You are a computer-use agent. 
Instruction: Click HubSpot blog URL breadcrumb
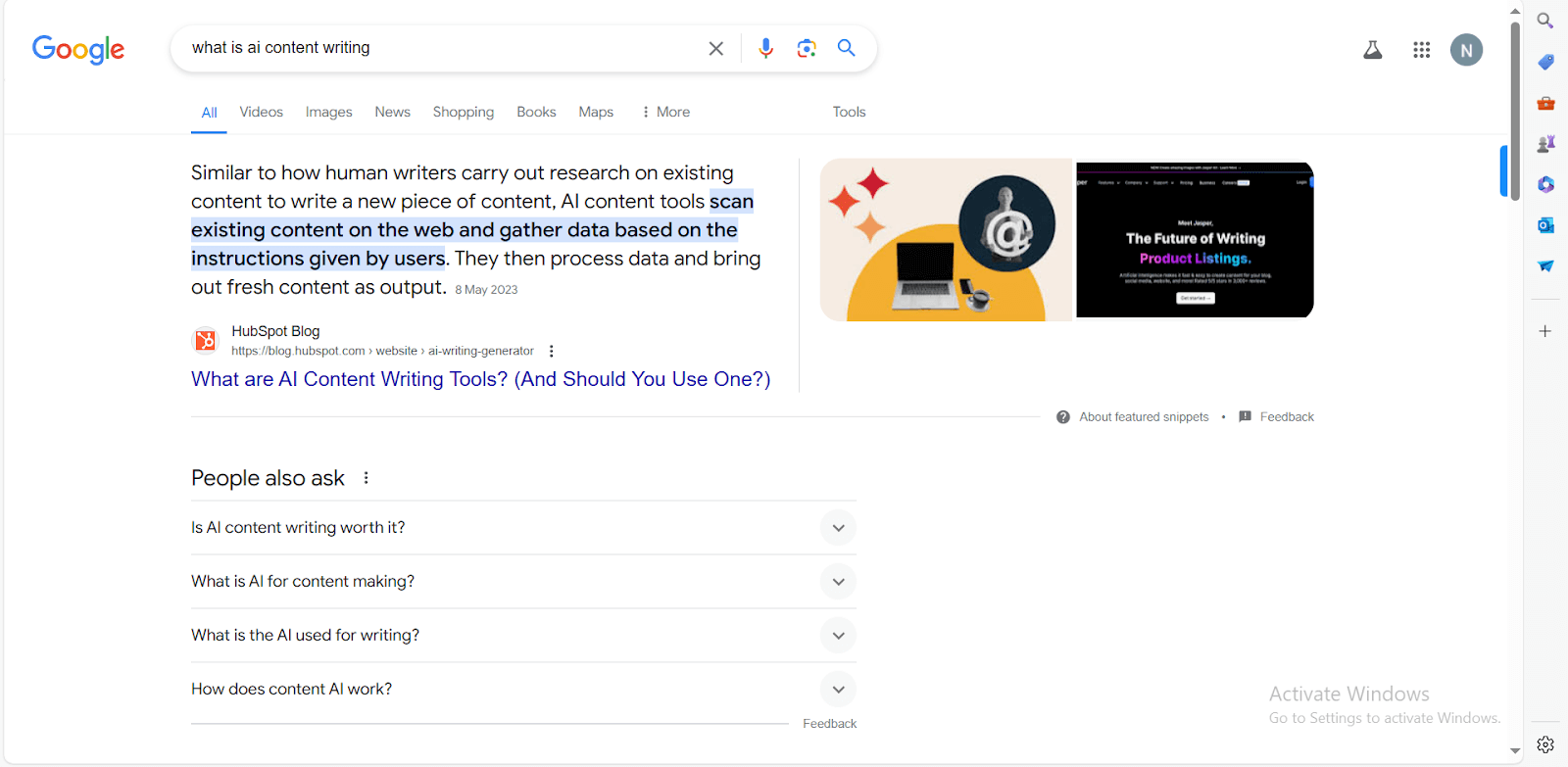382,351
